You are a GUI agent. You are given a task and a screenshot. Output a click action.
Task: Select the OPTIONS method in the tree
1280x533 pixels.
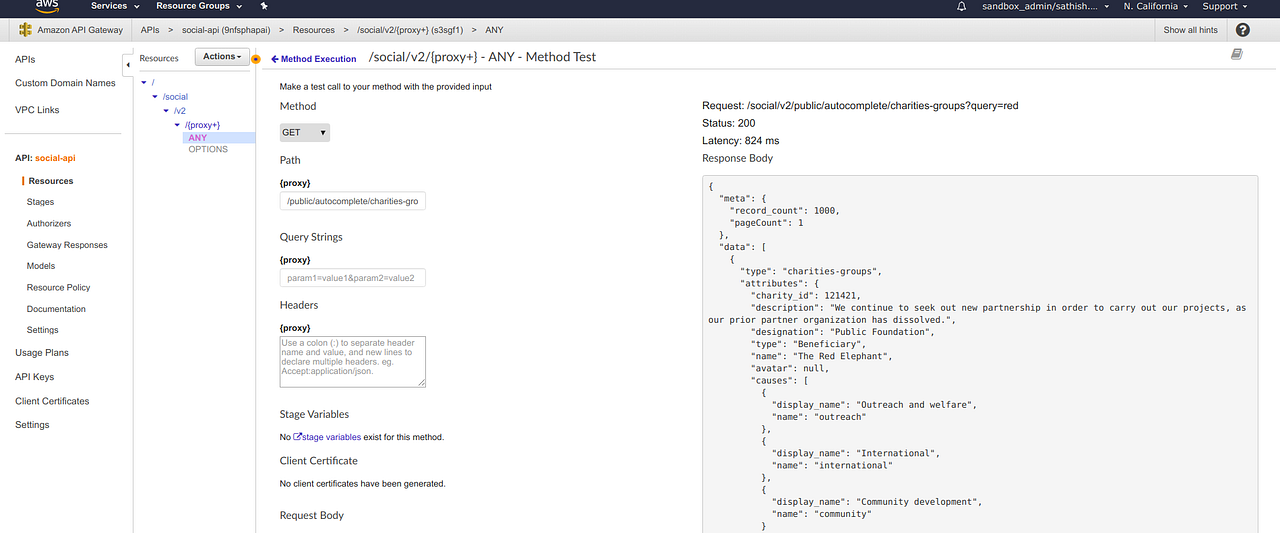click(208, 150)
